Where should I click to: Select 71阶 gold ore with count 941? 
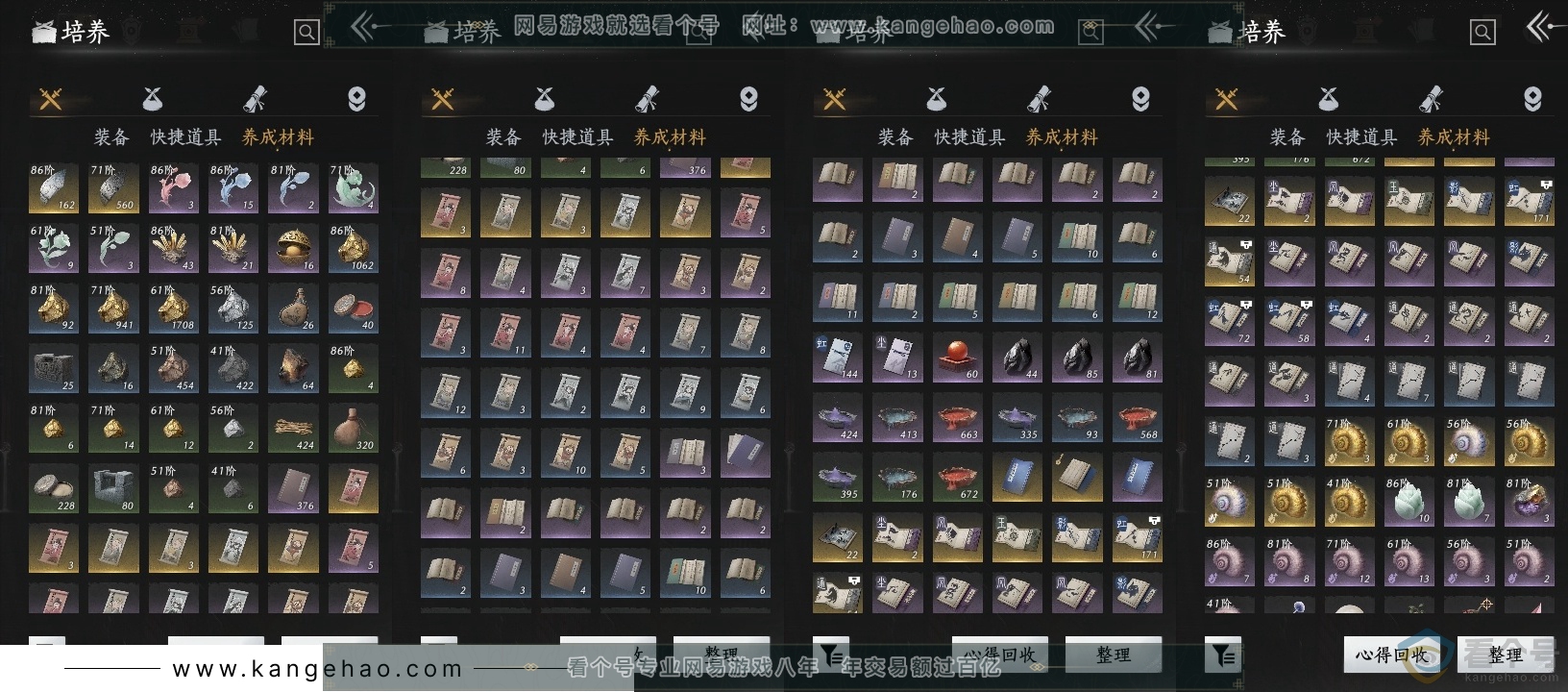[x=113, y=308]
